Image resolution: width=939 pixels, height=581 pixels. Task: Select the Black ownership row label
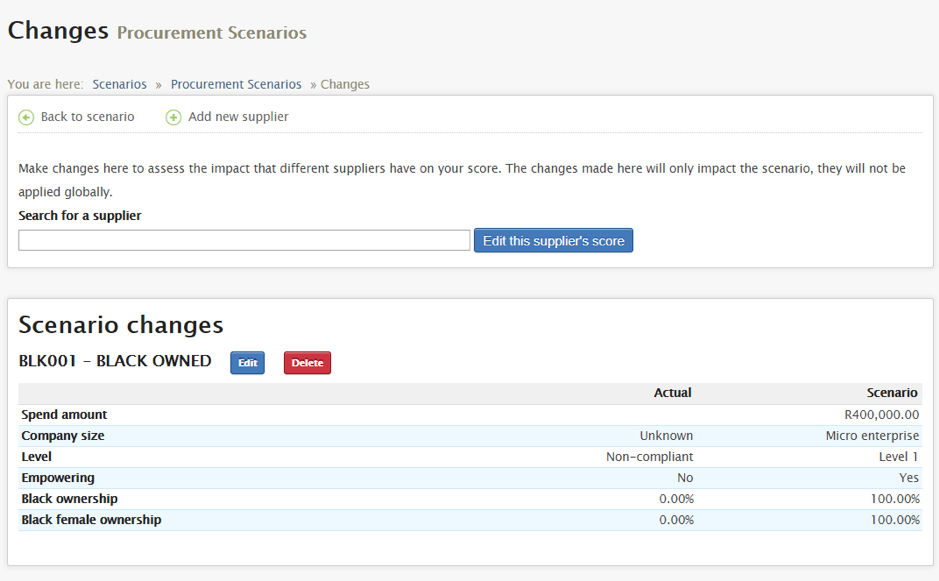click(x=69, y=499)
